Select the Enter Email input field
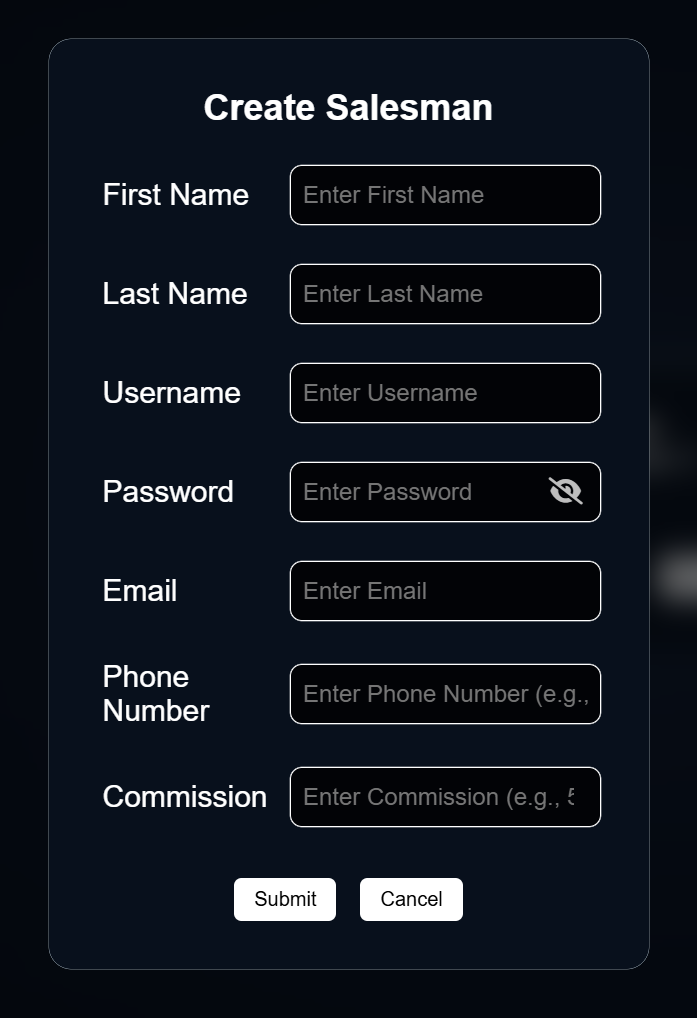 coord(445,591)
